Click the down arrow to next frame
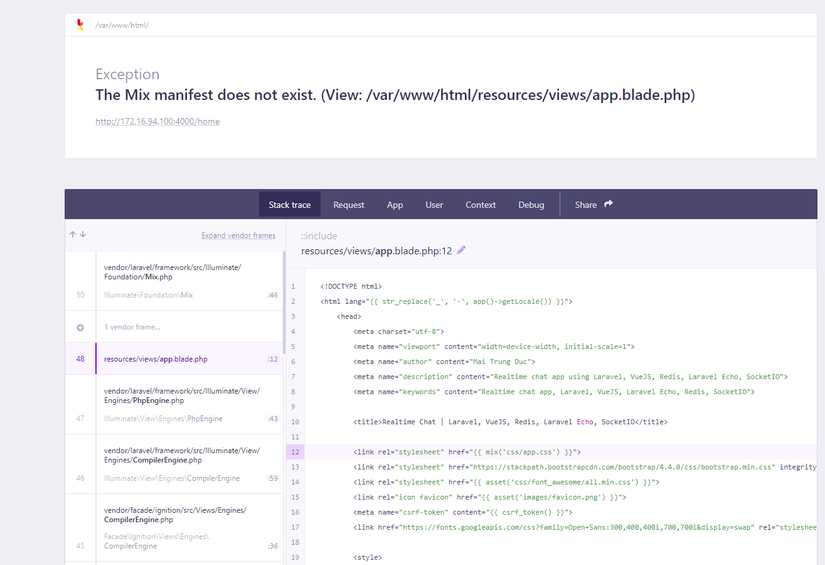 (x=83, y=235)
